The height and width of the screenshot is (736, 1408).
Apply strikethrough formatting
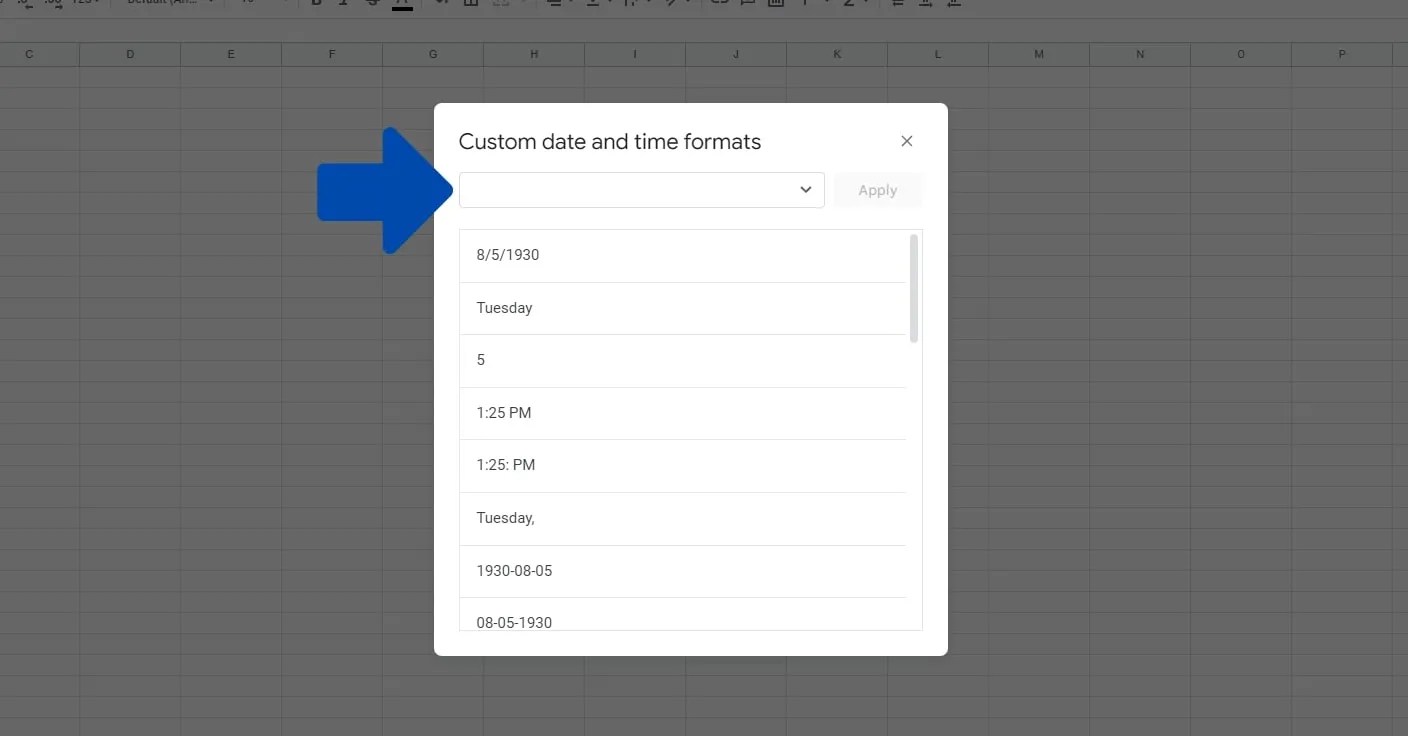[x=372, y=3]
